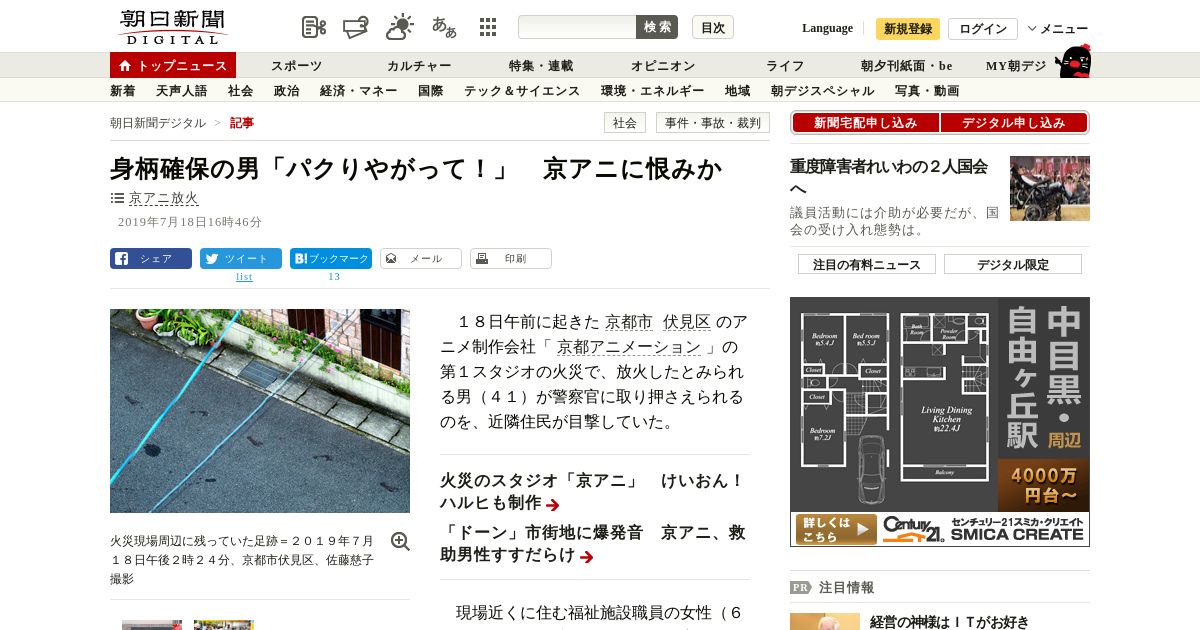Select 地域 in the sub navigation

pyautogui.click(x=738, y=91)
